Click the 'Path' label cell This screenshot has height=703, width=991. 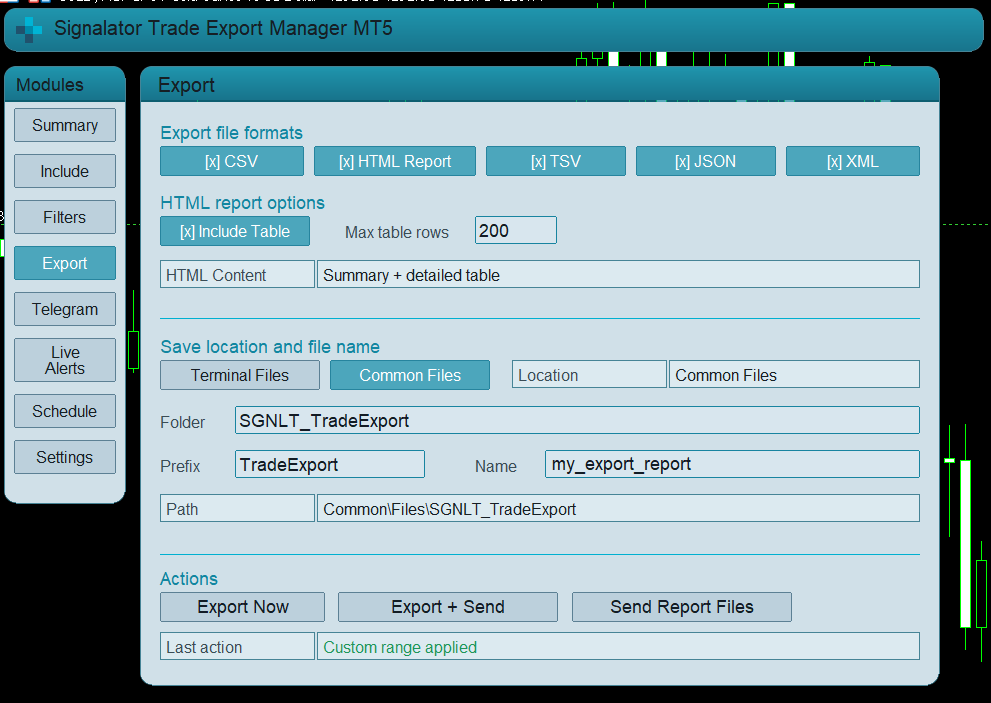tap(238, 508)
